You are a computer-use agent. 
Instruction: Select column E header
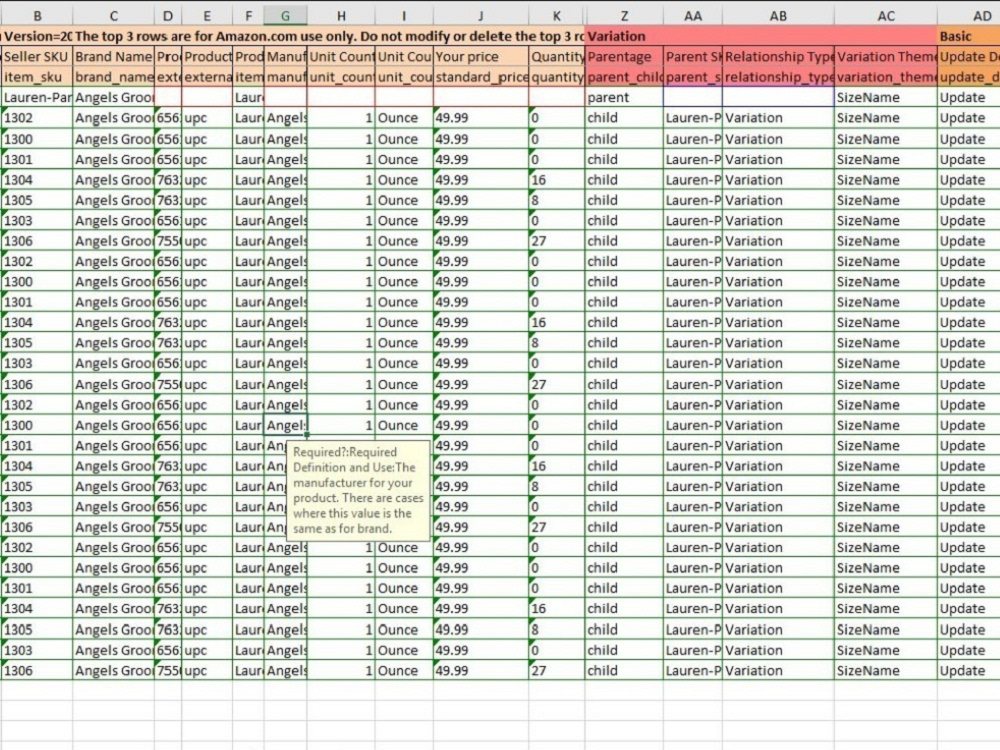pos(207,16)
